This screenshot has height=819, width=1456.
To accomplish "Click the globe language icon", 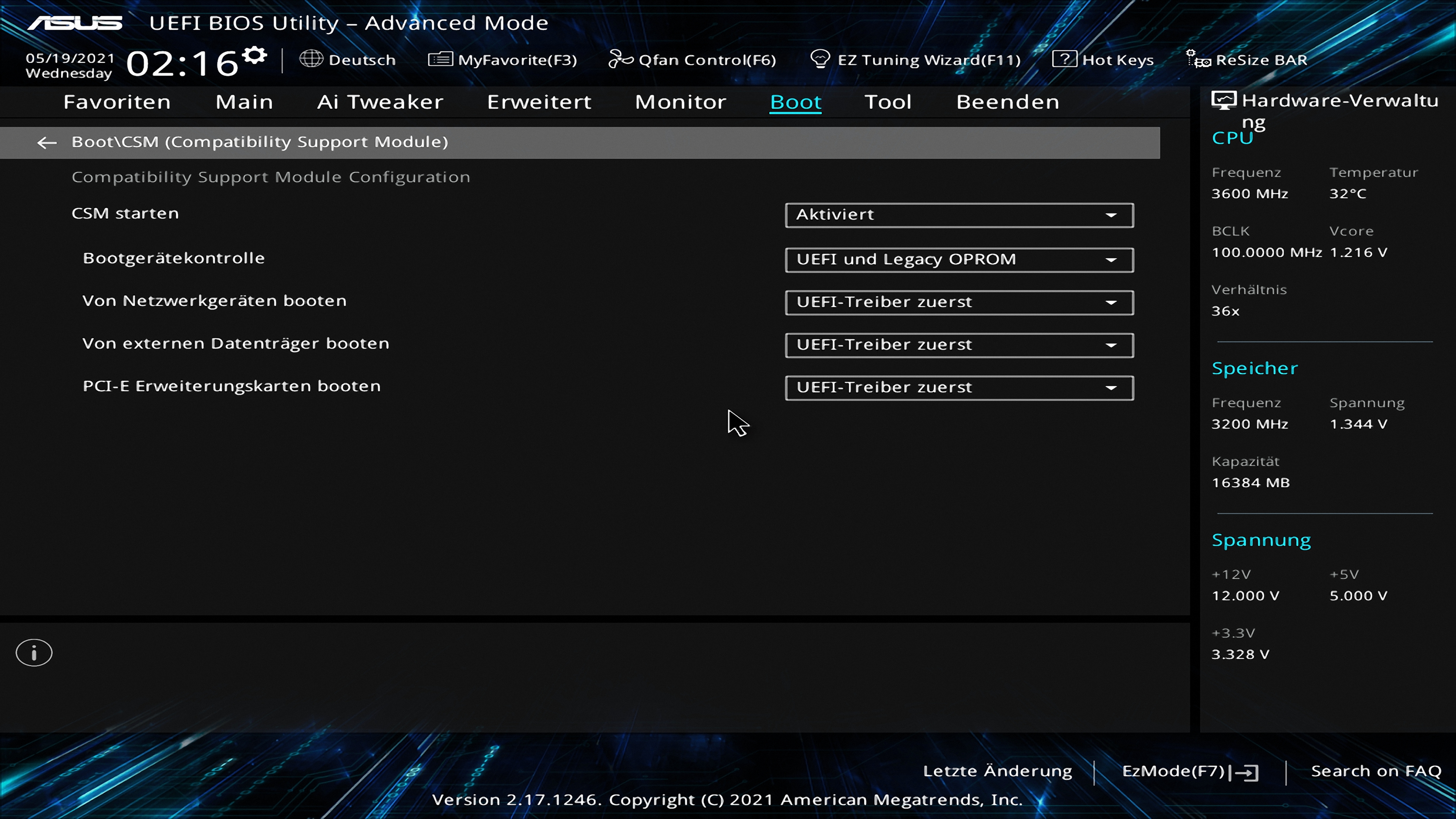I will (311, 59).
